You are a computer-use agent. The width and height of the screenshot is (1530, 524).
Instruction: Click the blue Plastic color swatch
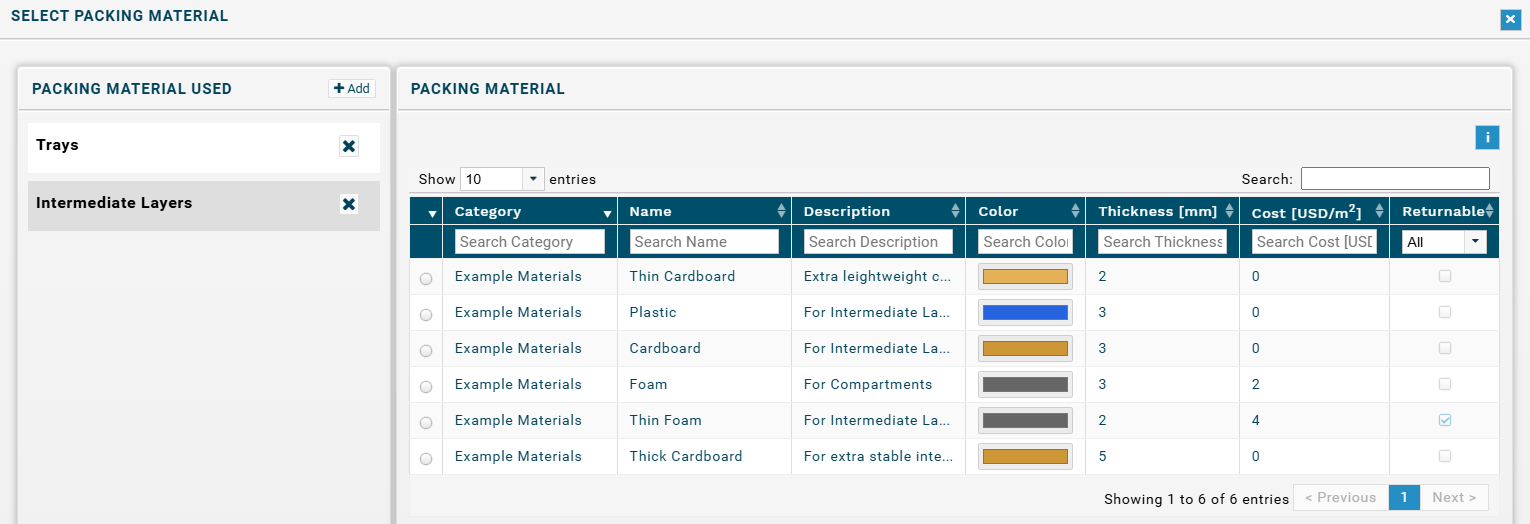[1025, 313]
